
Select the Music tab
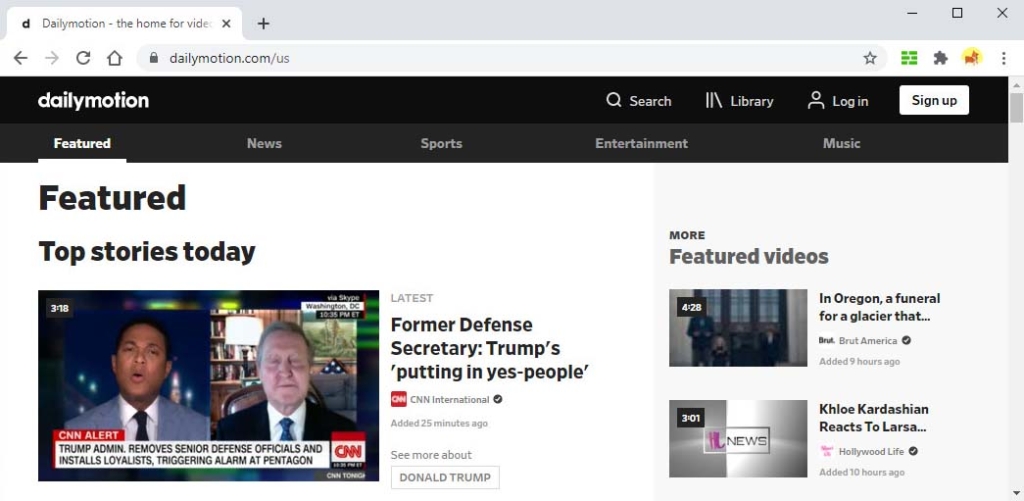pyautogui.click(x=841, y=143)
